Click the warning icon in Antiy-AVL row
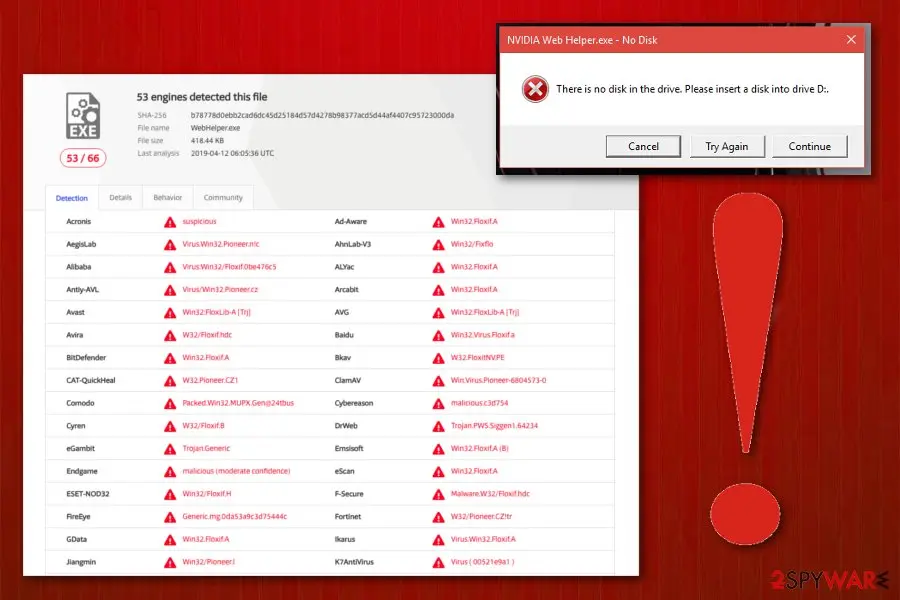This screenshot has width=900, height=600. click(x=170, y=291)
